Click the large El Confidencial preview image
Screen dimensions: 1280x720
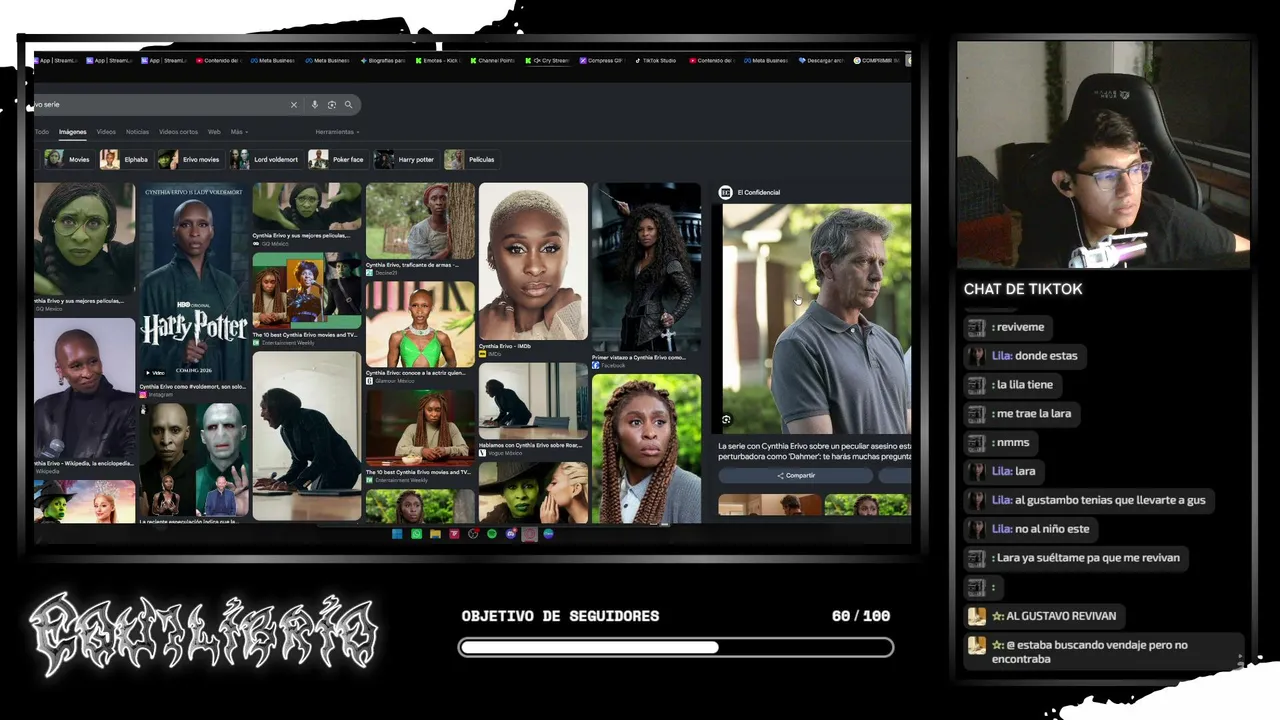pyautogui.click(x=816, y=319)
